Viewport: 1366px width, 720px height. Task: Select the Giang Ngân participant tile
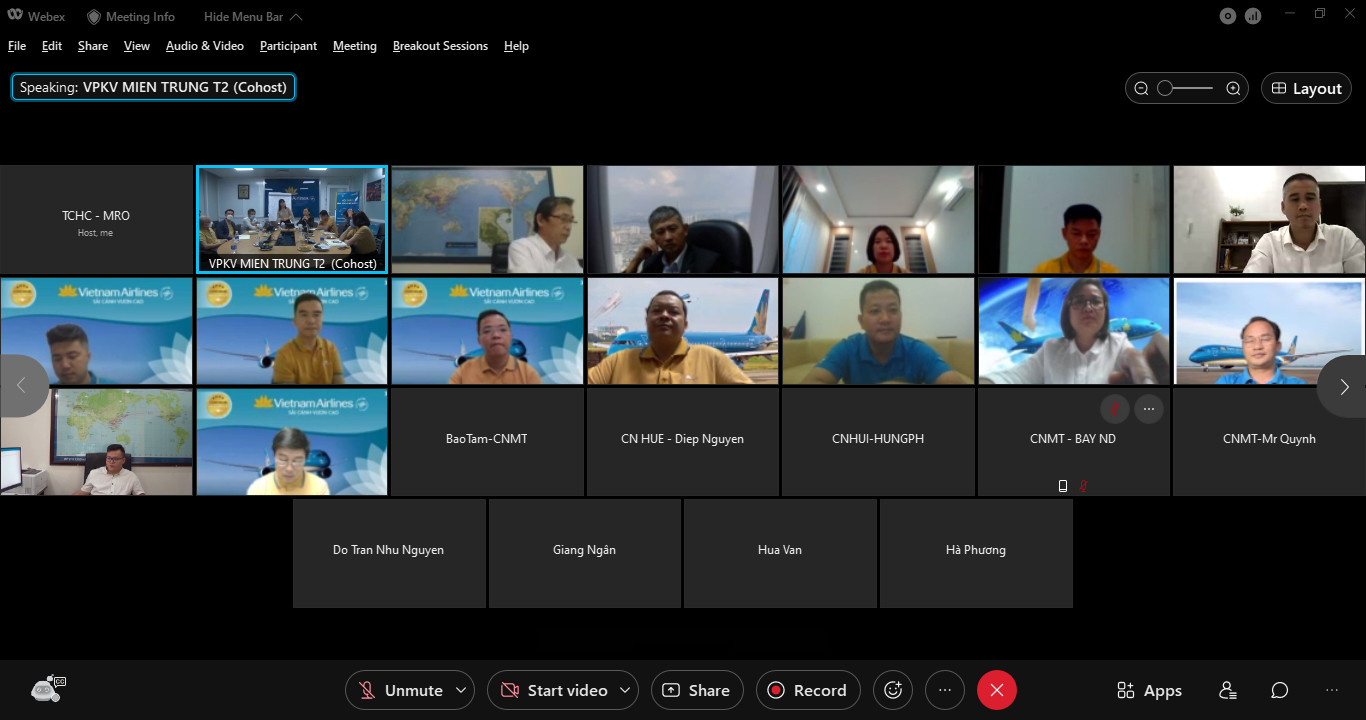tap(584, 553)
